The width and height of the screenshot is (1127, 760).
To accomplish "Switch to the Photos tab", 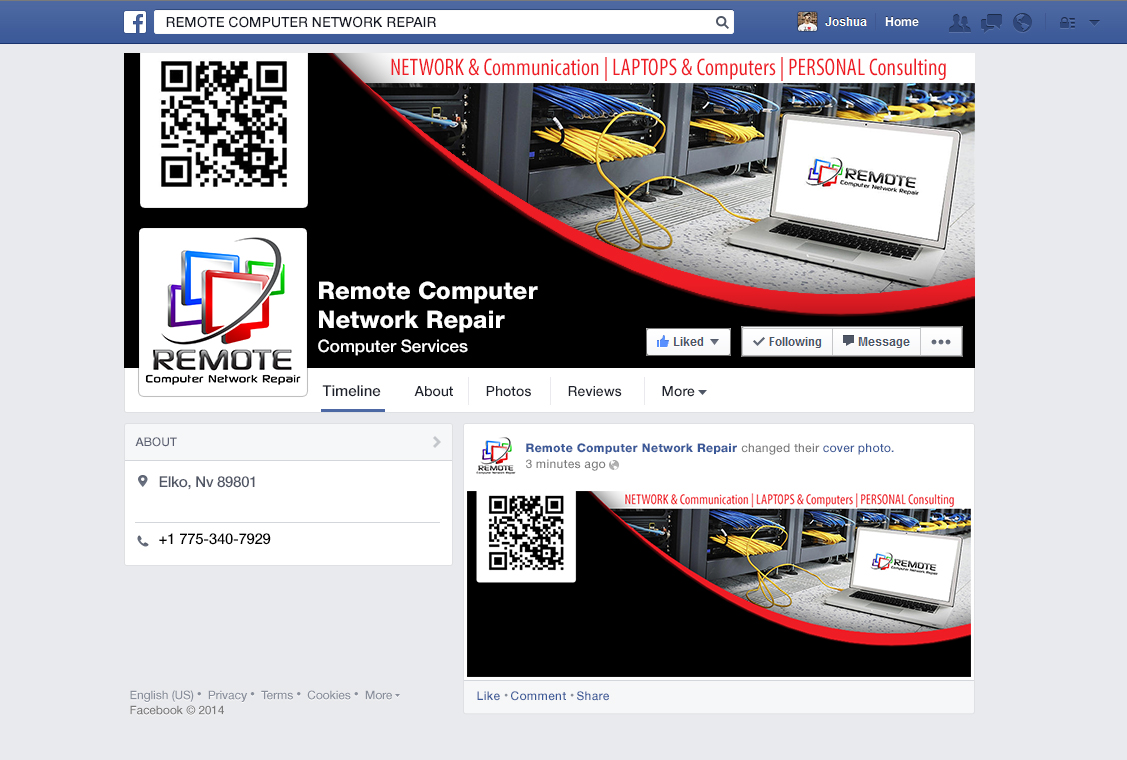I will [508, 391].
